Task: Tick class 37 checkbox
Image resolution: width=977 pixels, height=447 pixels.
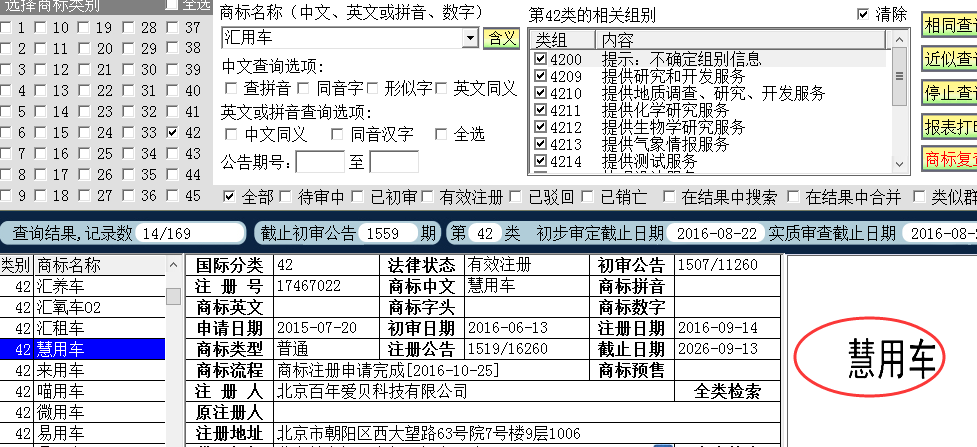Action: (173, 27)
